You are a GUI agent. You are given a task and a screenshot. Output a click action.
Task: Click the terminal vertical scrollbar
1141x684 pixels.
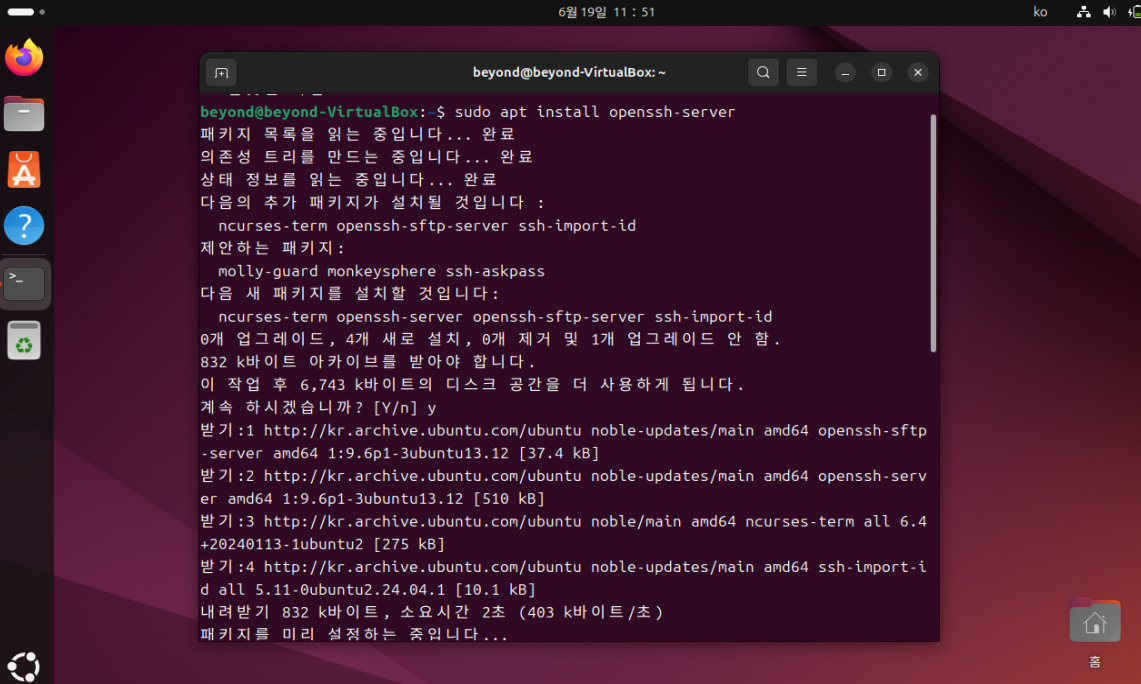pos(933,233)
